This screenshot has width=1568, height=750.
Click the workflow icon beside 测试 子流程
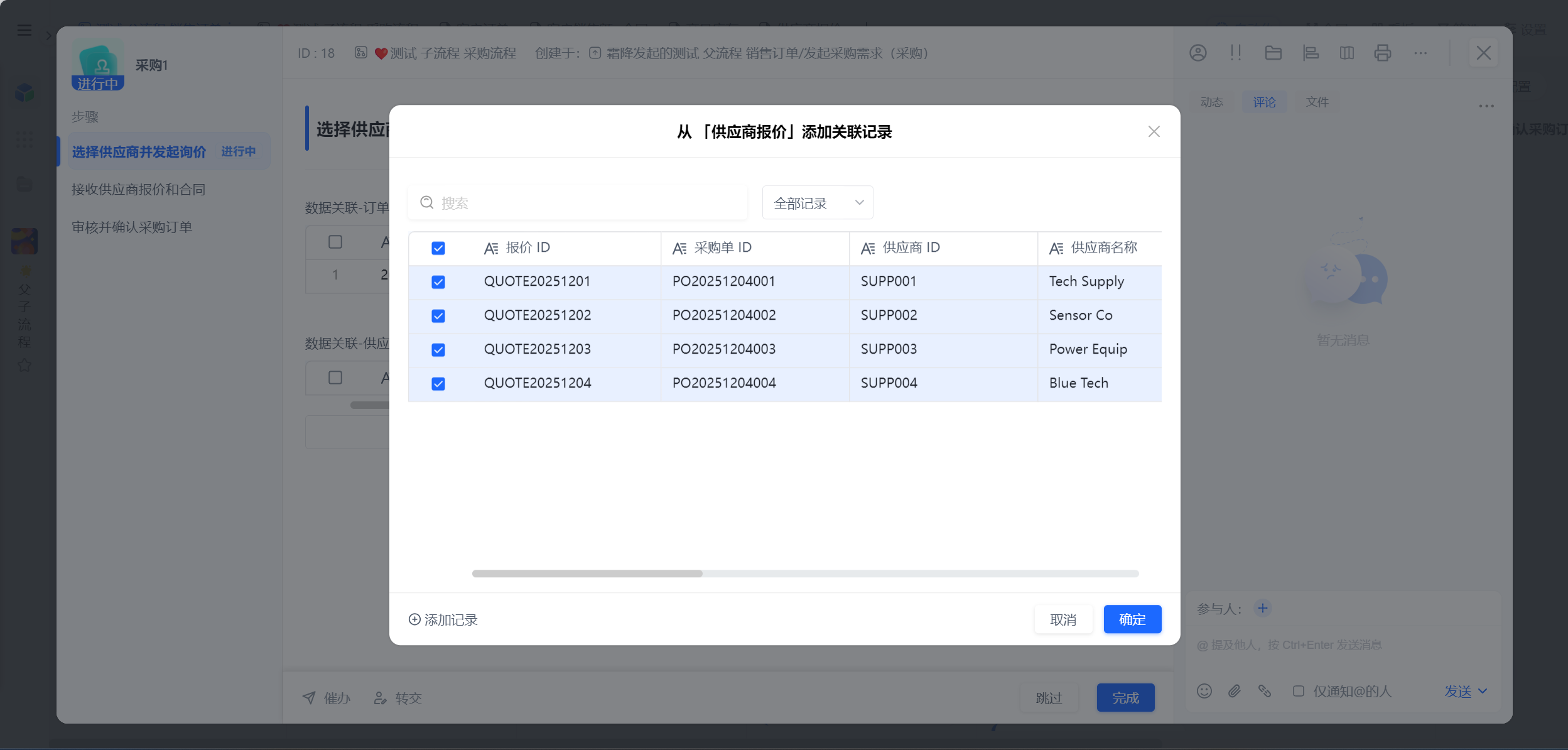[361, 53]
